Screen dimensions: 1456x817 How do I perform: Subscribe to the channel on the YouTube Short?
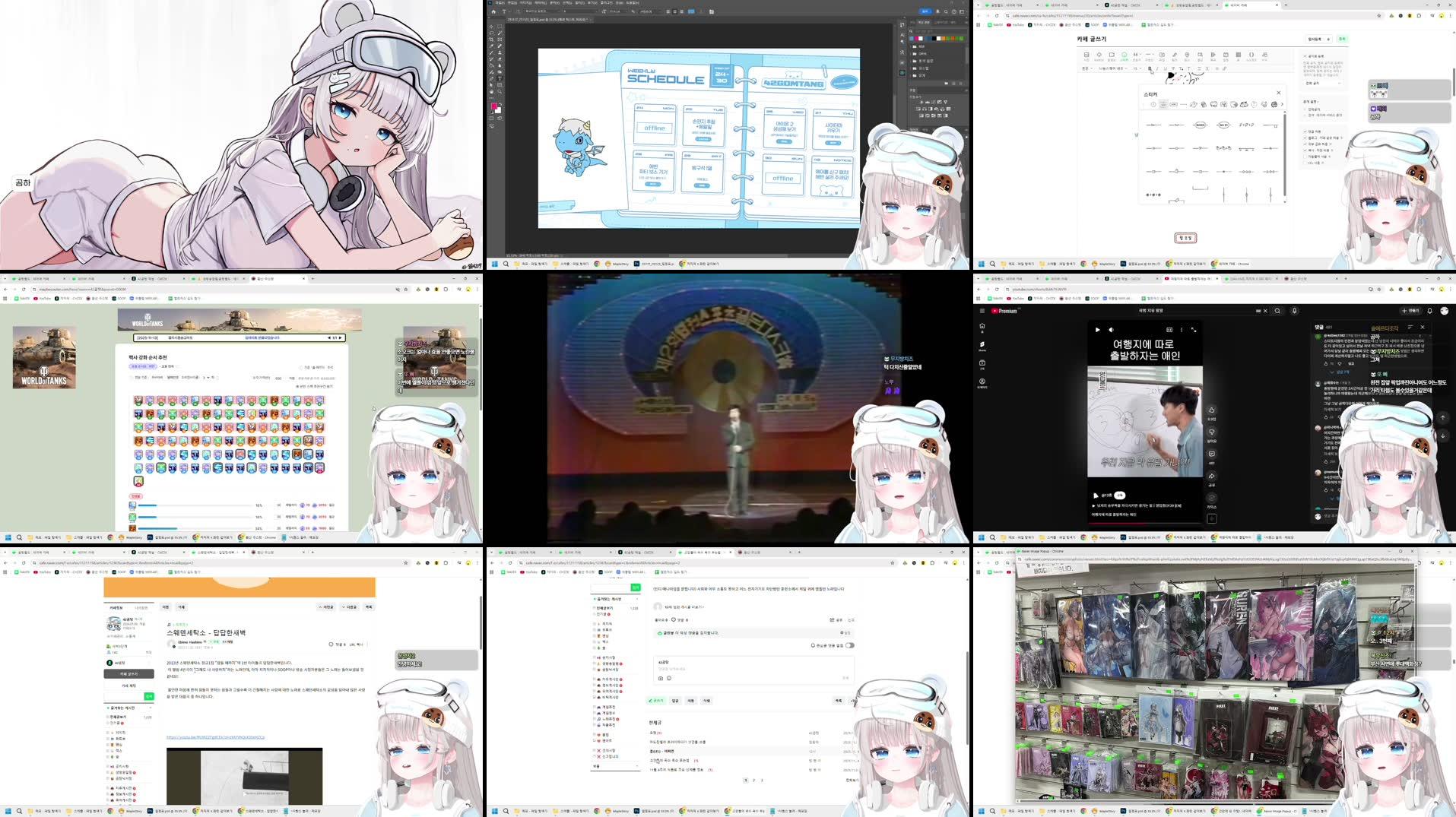coord(1119,496)
